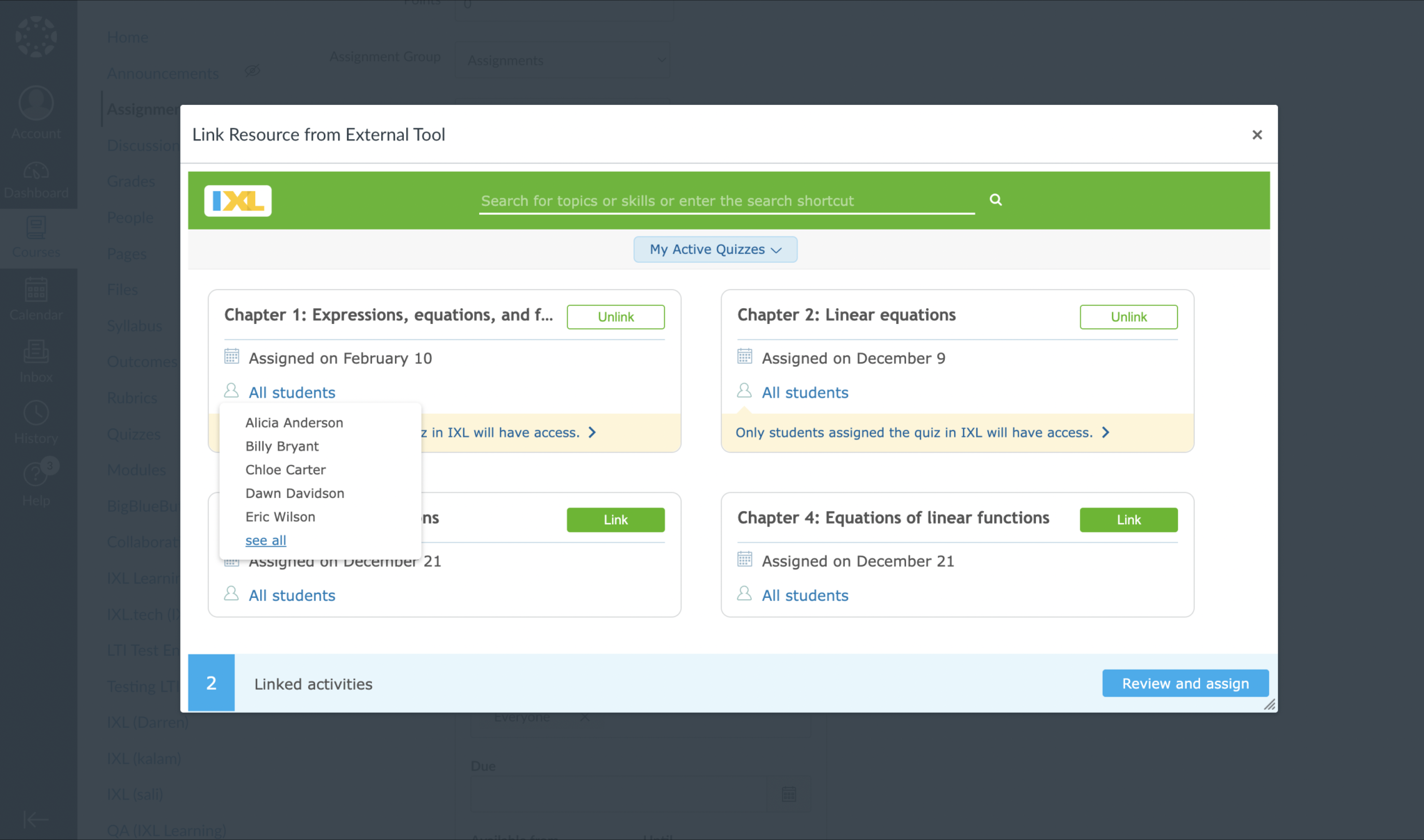Click the IXL logo
This screenshot has height=840, width=1424.
click(x=237, y=200)
